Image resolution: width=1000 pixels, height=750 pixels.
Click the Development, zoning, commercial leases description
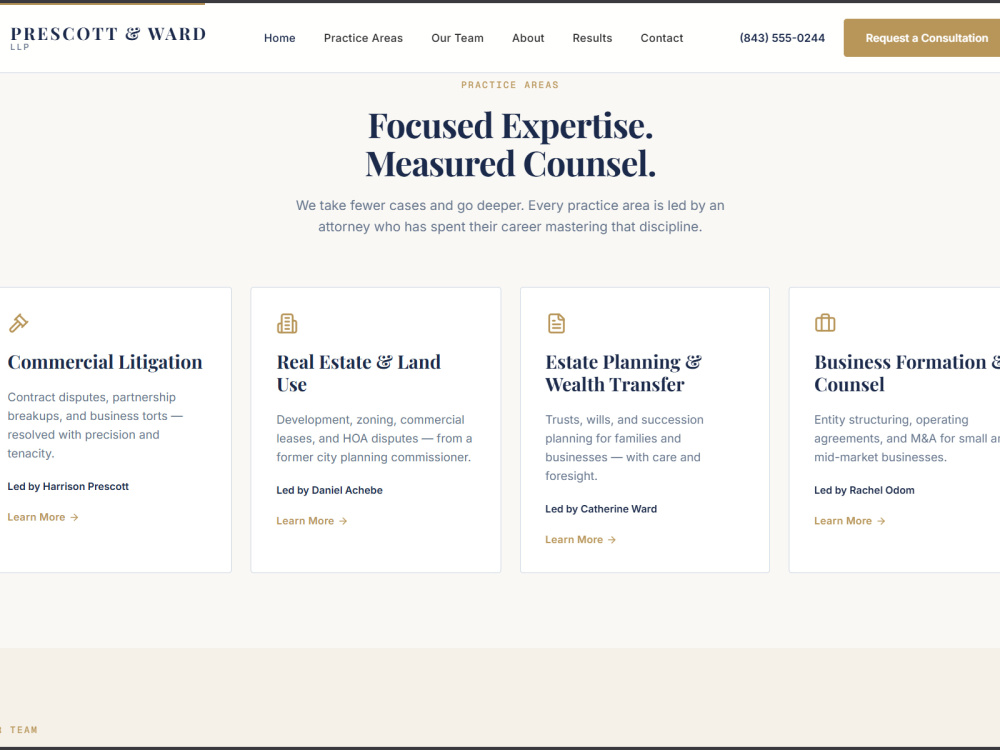(374, 438)
